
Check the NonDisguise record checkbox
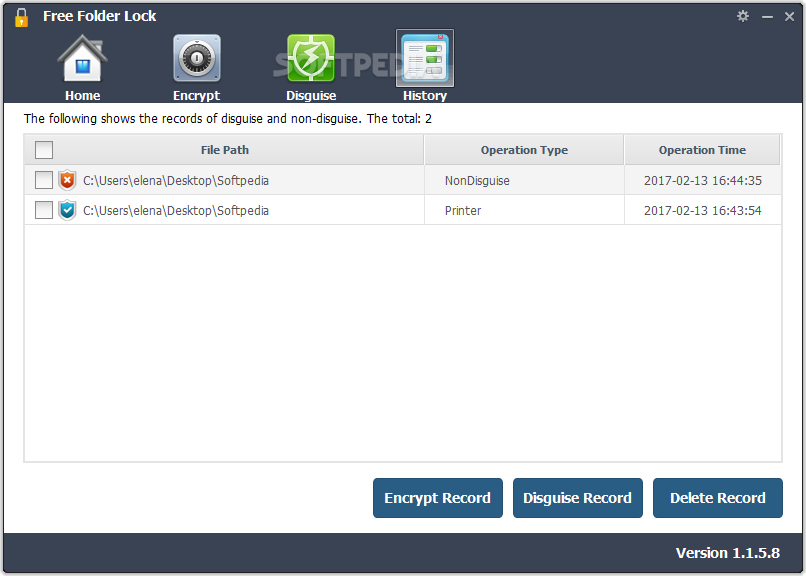44,180
